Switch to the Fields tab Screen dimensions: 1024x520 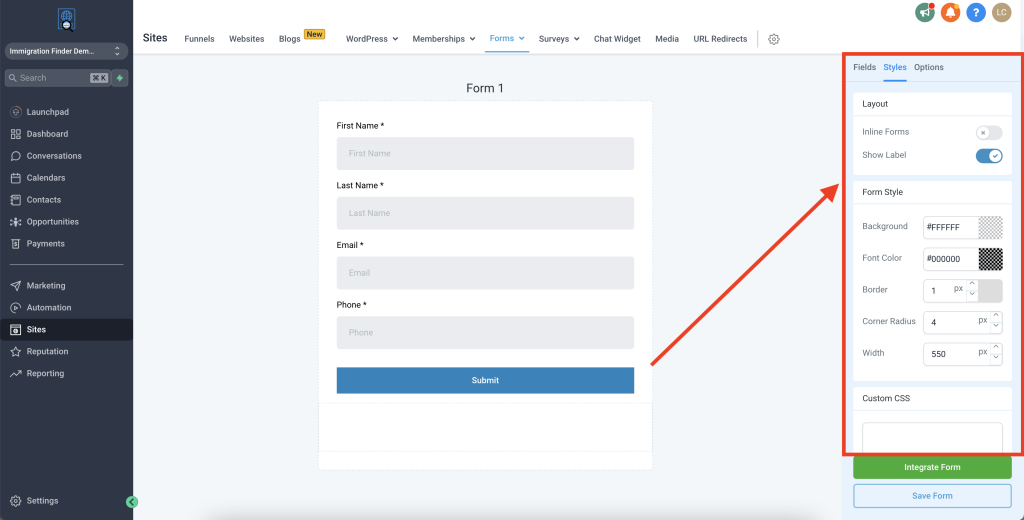tap(864, 67)
